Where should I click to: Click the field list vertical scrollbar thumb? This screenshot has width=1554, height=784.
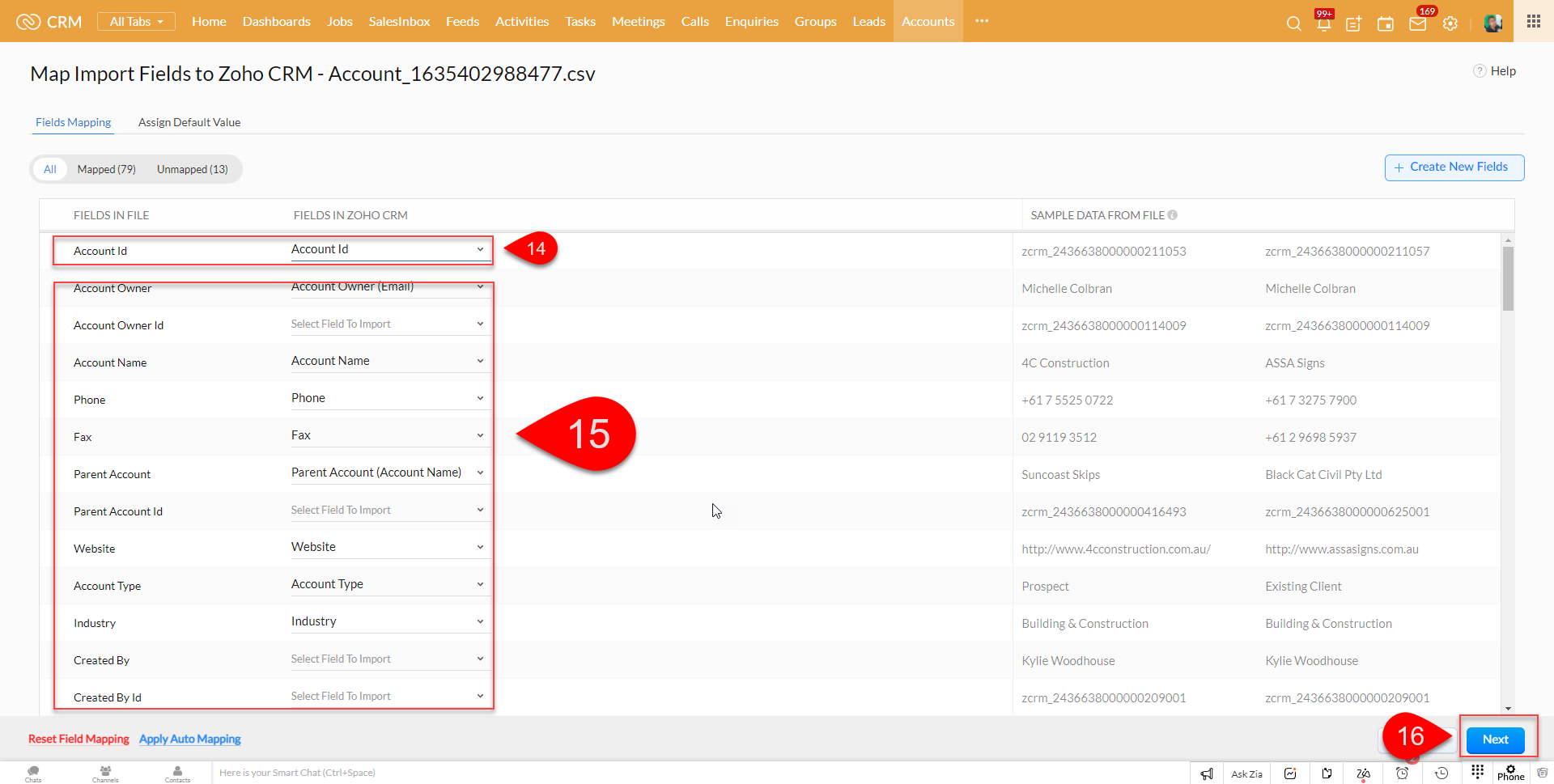click(1508, 278)
